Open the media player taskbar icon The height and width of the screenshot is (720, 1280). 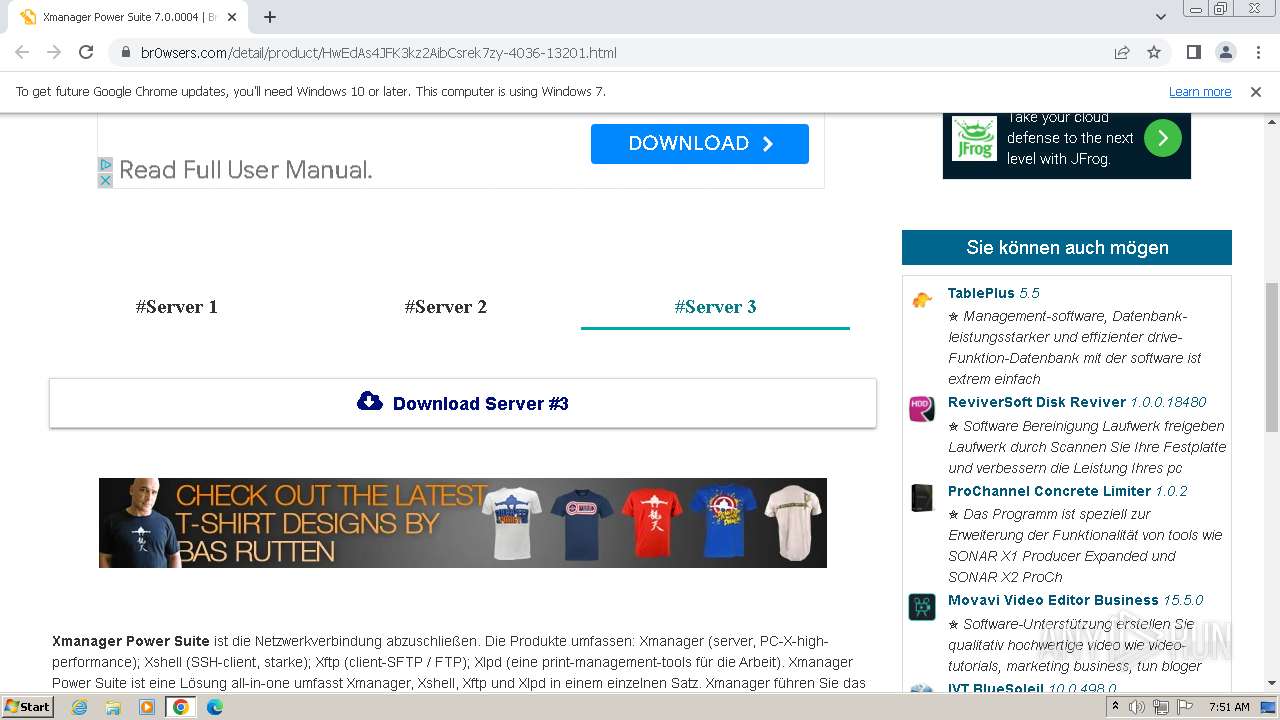point(147,707)
